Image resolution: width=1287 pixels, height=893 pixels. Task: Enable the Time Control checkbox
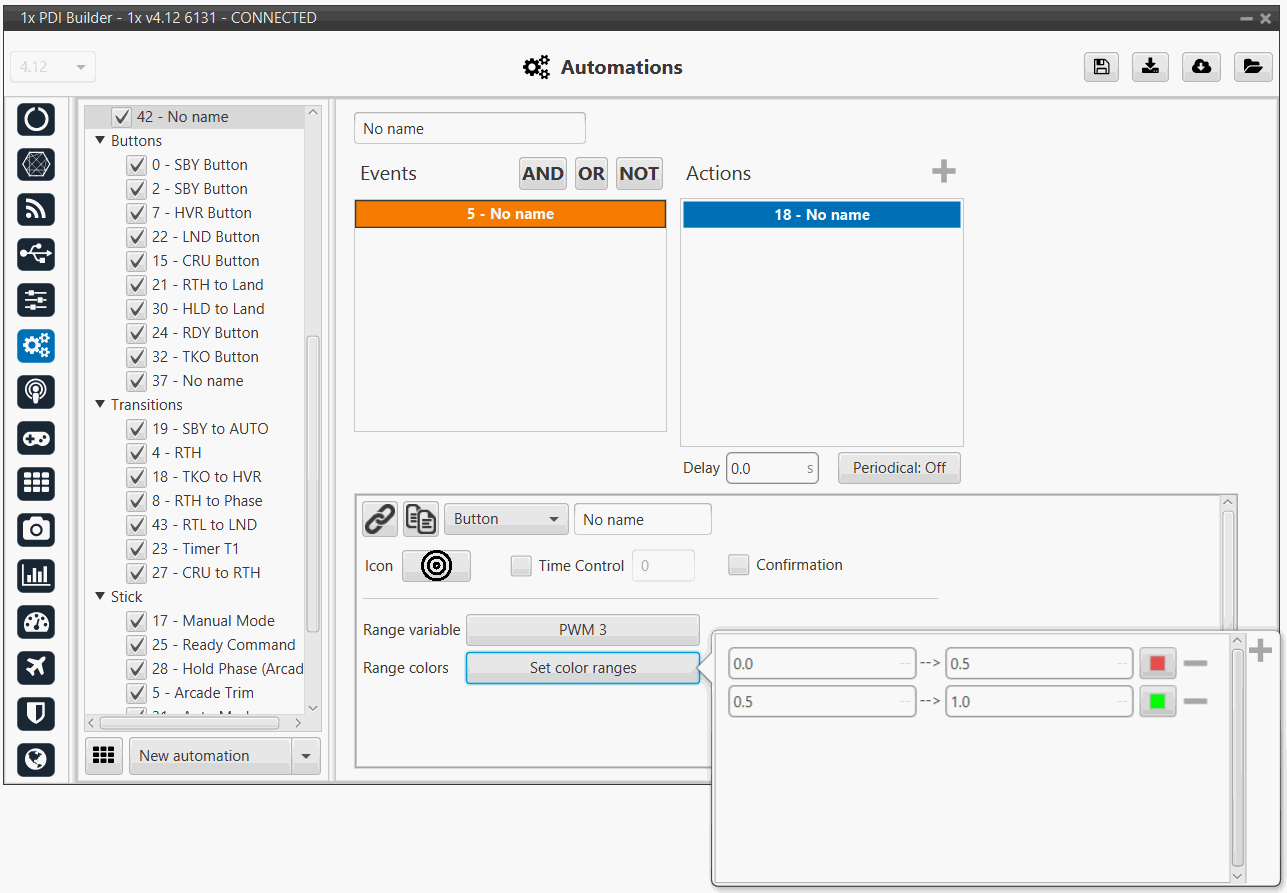pos(521,566)
